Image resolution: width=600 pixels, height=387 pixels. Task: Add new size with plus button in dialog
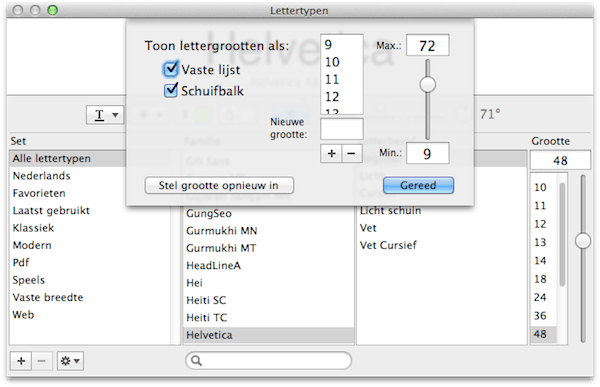331,153
